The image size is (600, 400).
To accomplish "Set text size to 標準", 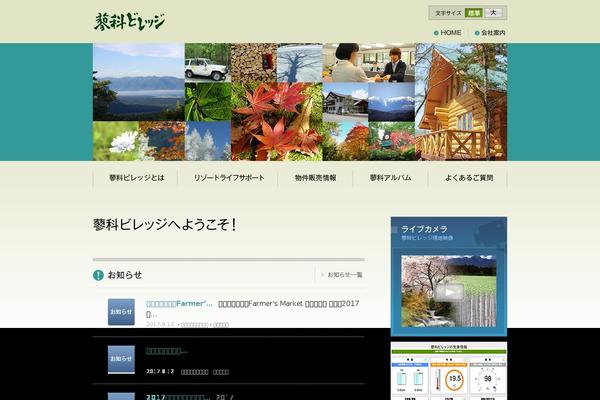I will [x=474, y=13].
